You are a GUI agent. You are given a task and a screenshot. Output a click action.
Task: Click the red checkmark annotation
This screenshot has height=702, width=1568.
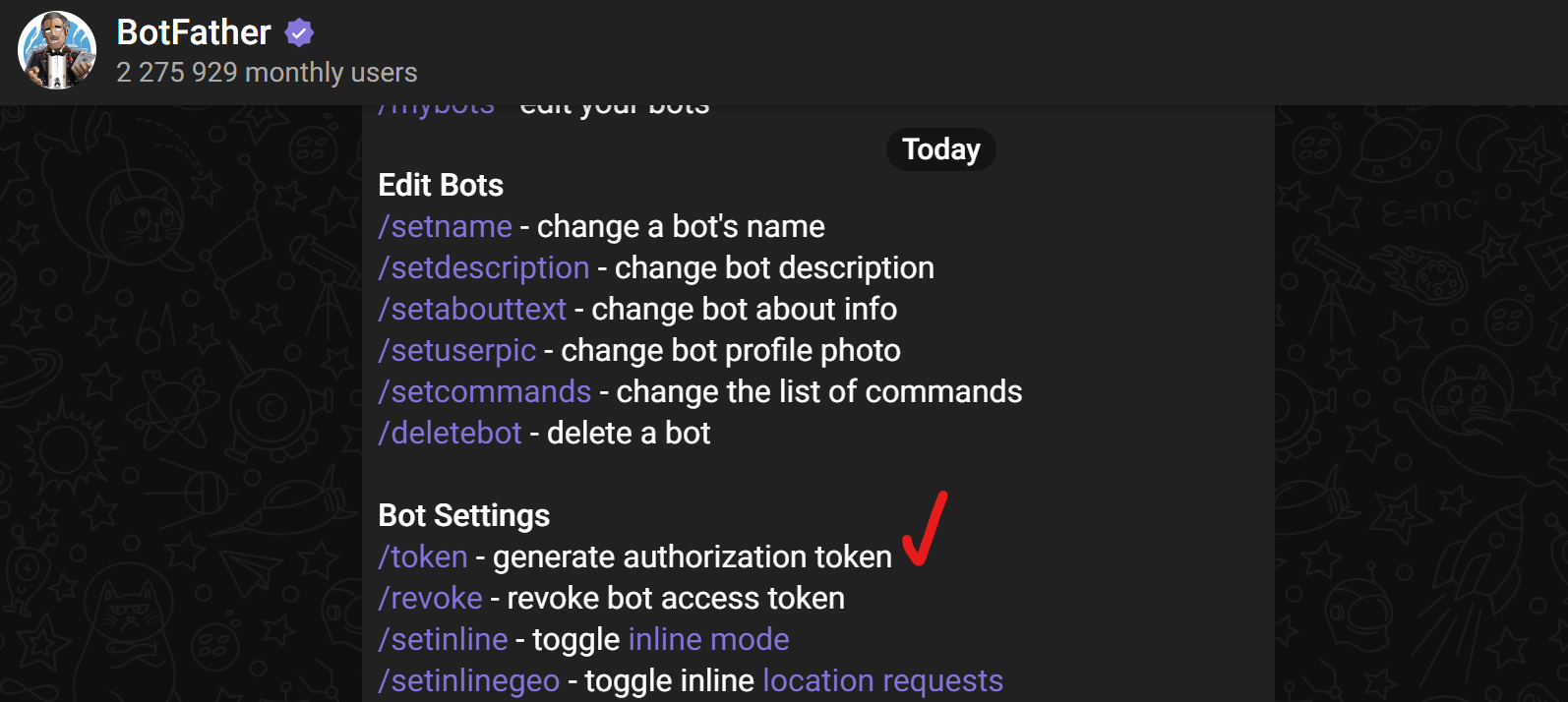925,529
